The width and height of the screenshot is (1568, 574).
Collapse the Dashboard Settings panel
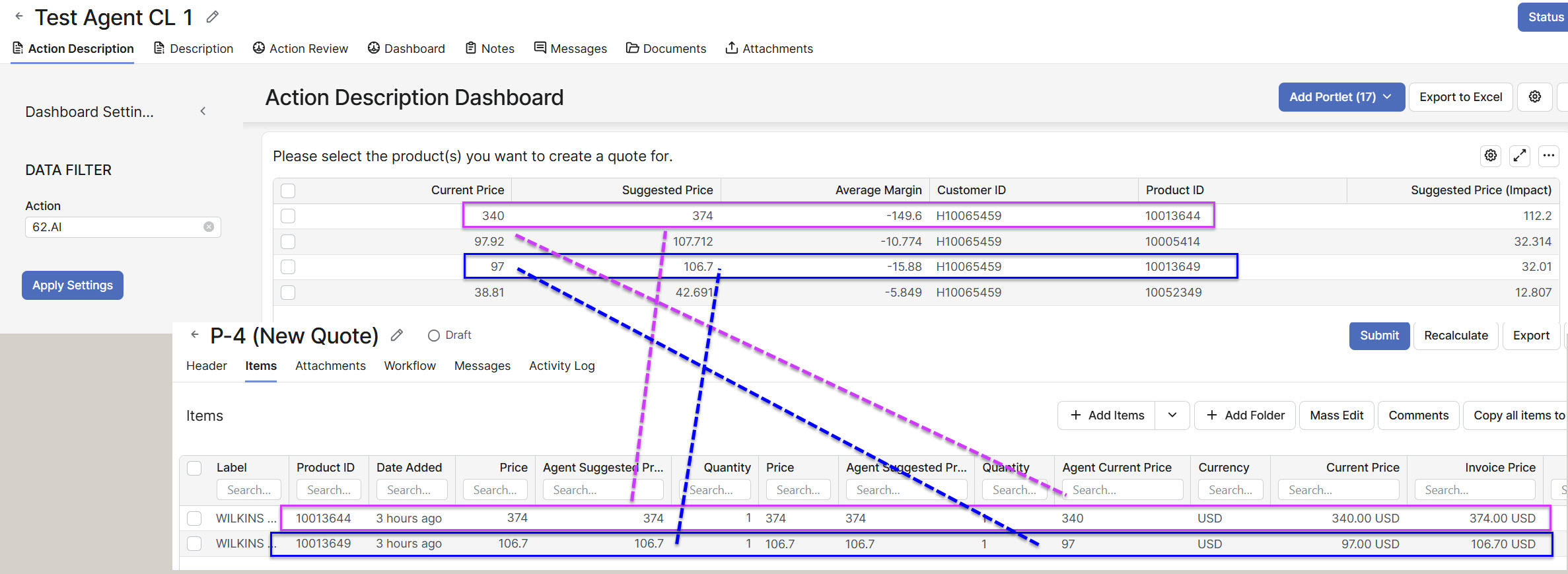[x=203, y=112]
